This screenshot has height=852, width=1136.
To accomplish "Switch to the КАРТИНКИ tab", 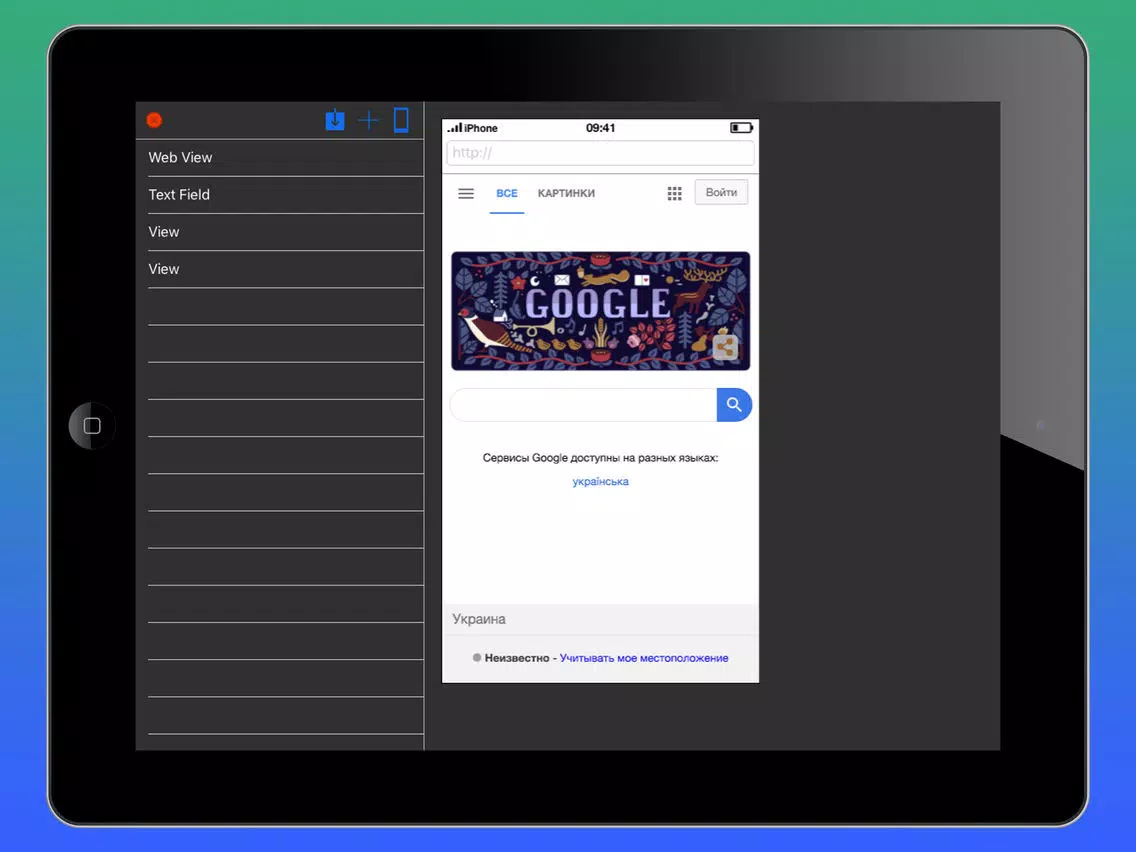I will tap(566, 193).
